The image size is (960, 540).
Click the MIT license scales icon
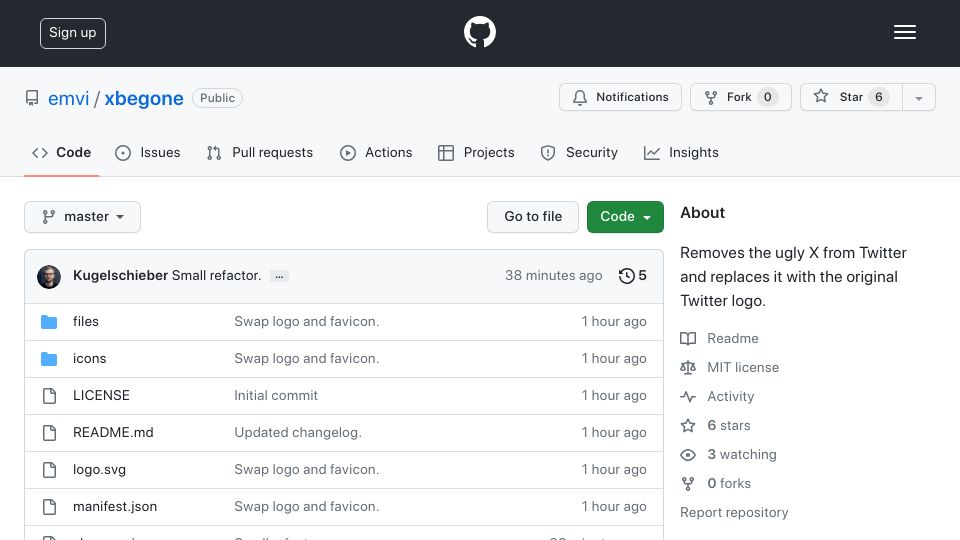click(688, 367)
